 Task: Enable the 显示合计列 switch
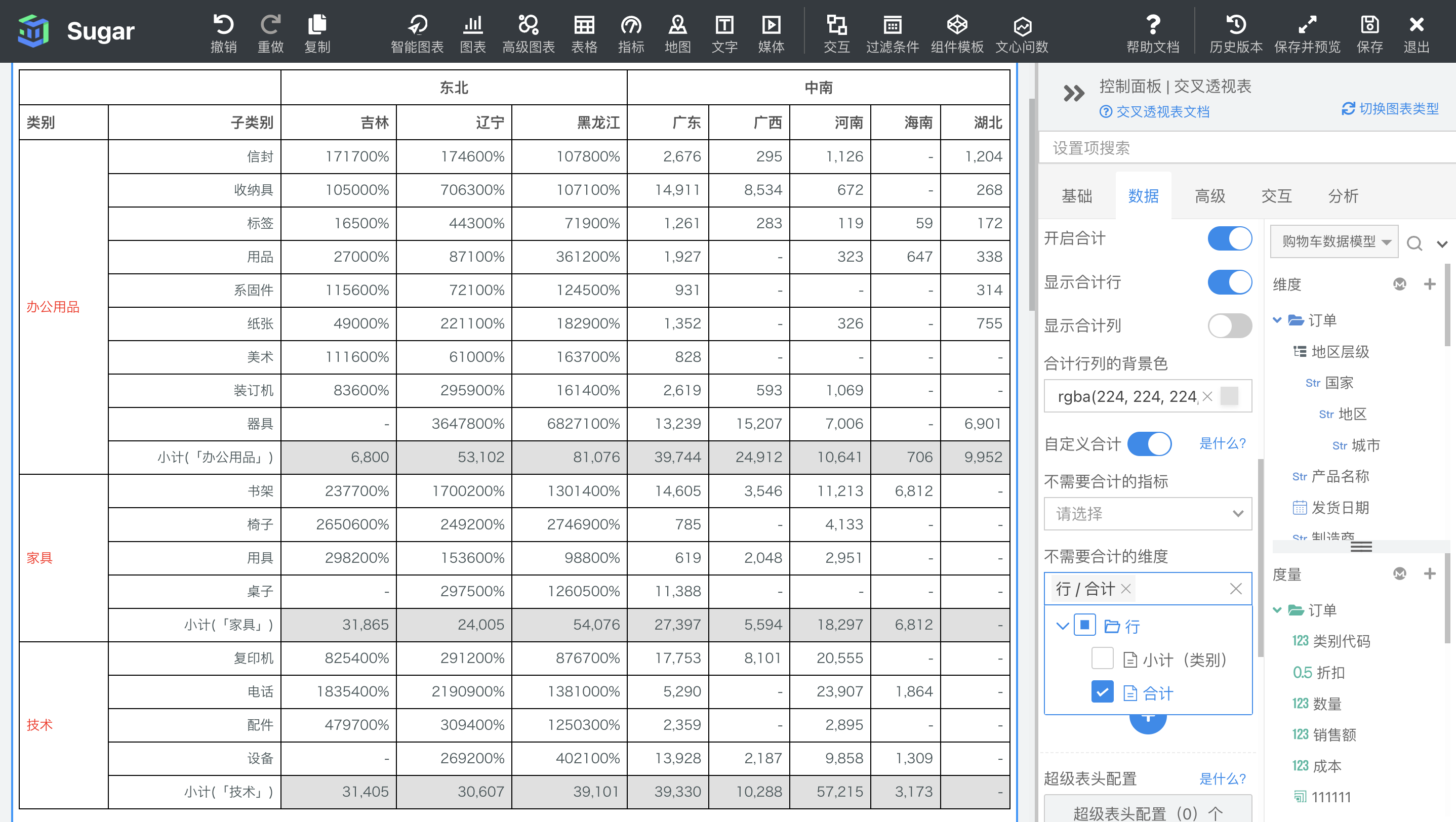[x=1229, y=325]
